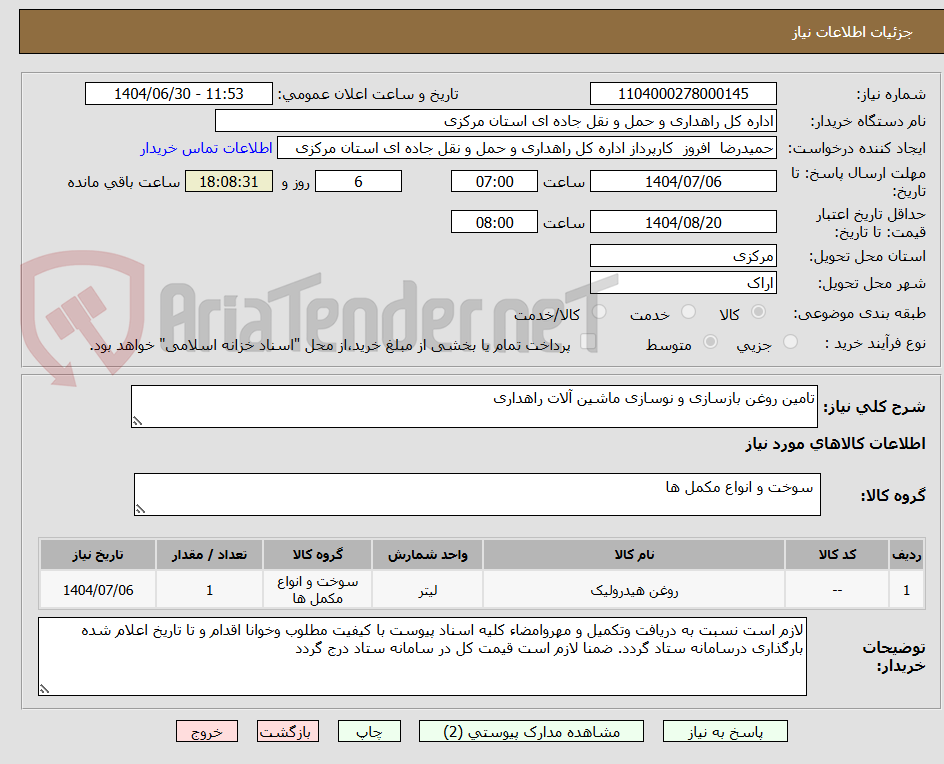This screenshot has width=944, height=764.
Task: Select the کالا/خدمت radio button
Action: pos(598,312)
